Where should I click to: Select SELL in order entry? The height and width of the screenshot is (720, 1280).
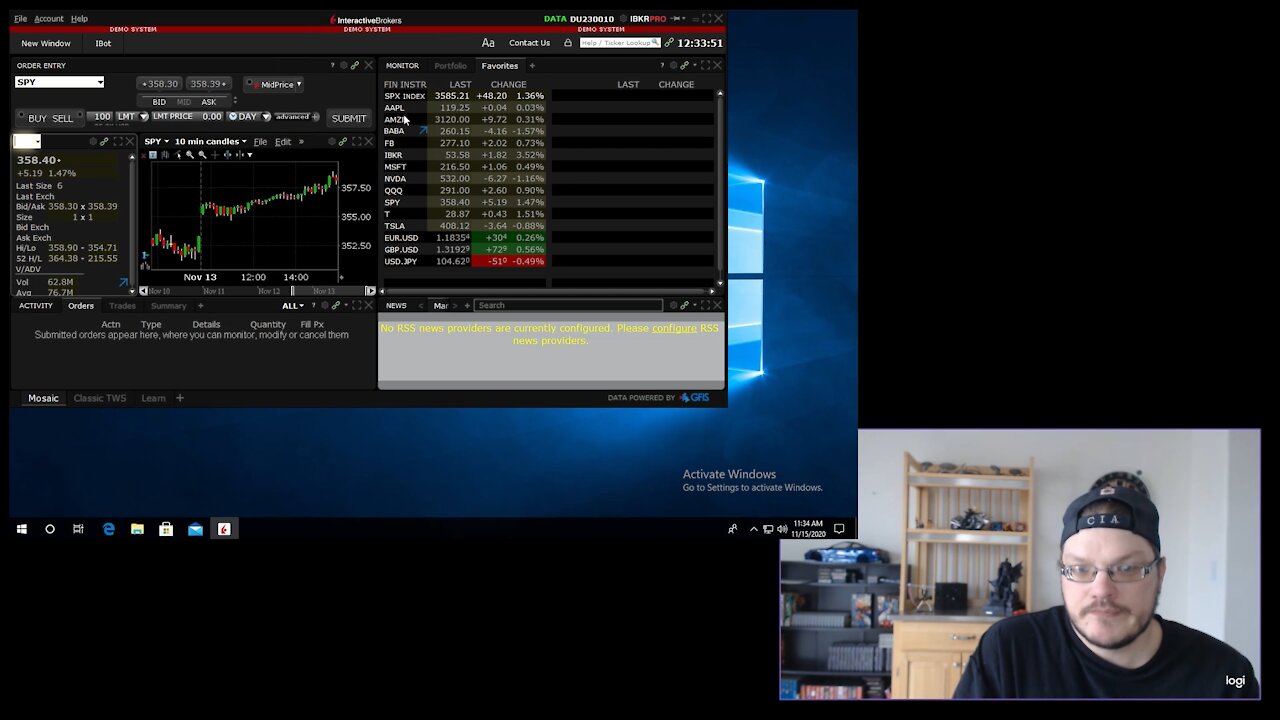62,118
